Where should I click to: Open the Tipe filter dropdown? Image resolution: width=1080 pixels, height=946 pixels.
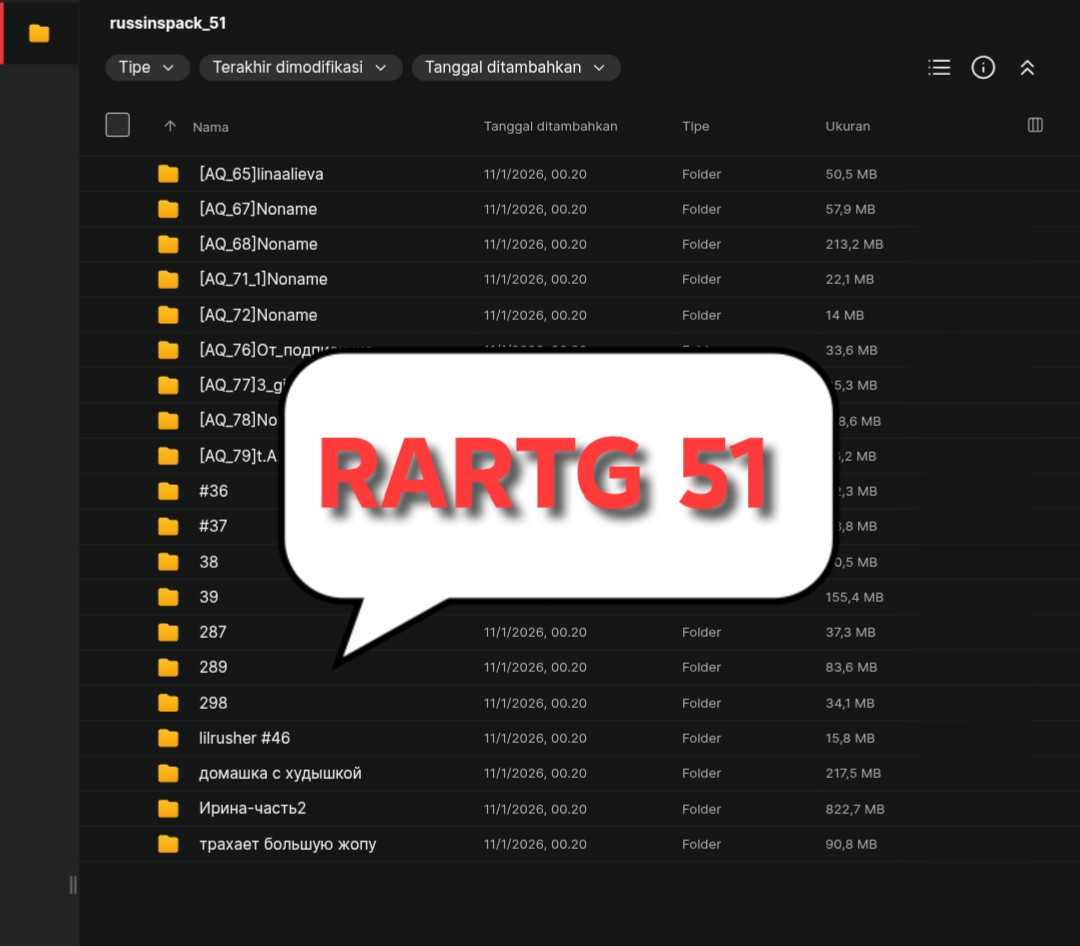(x=147, y=68)
